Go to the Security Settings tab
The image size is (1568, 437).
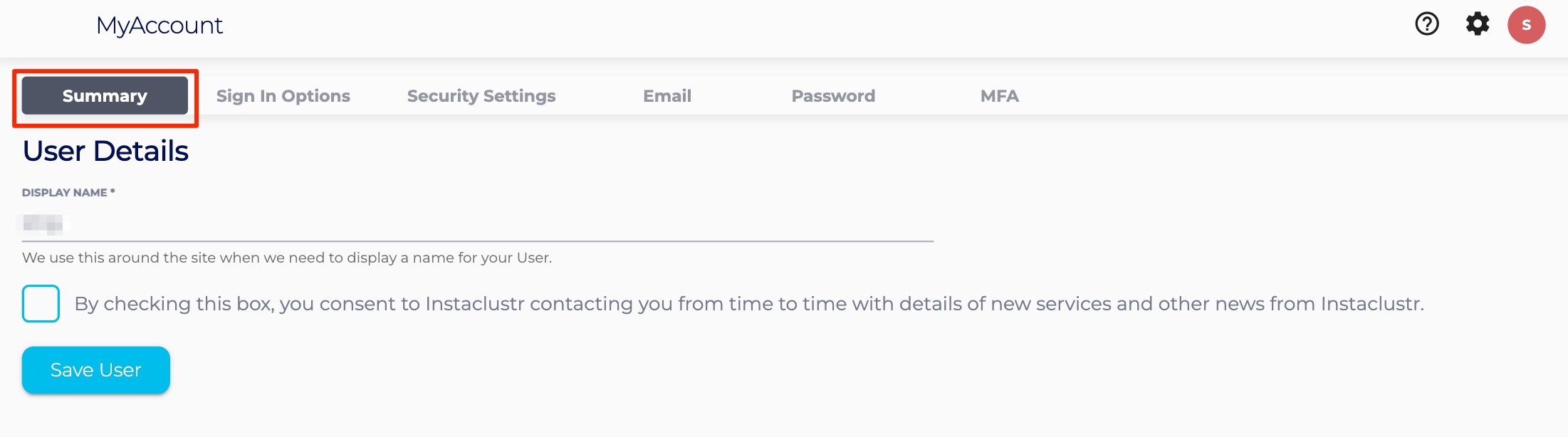point(481,96)
